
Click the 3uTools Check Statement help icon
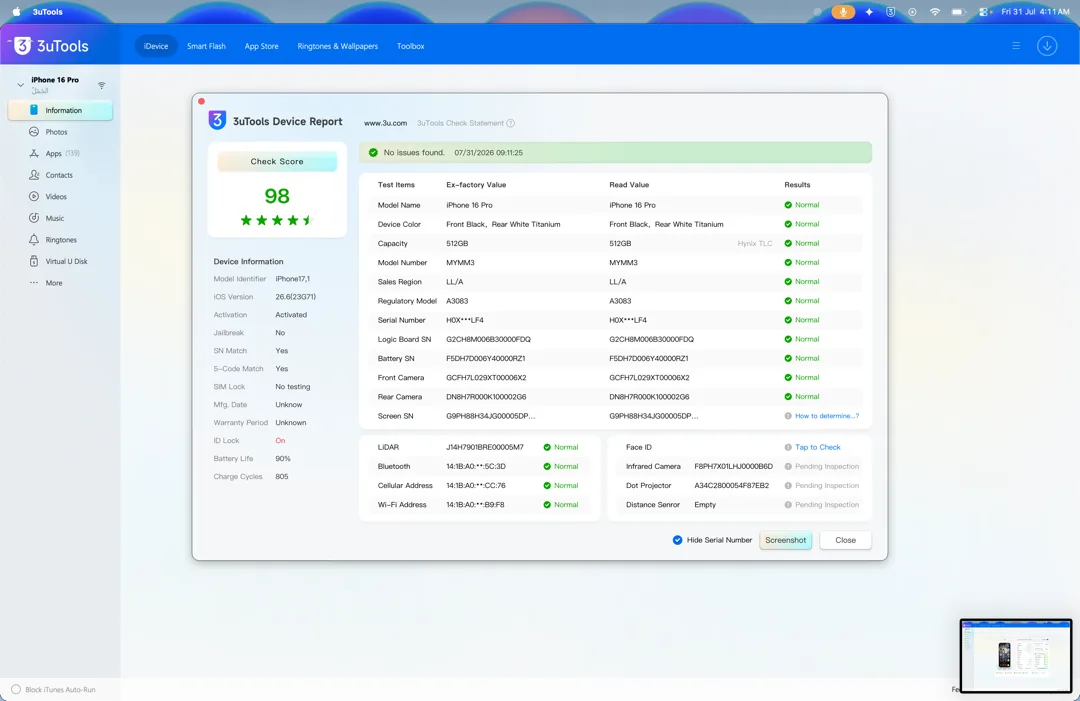point(510,123)
